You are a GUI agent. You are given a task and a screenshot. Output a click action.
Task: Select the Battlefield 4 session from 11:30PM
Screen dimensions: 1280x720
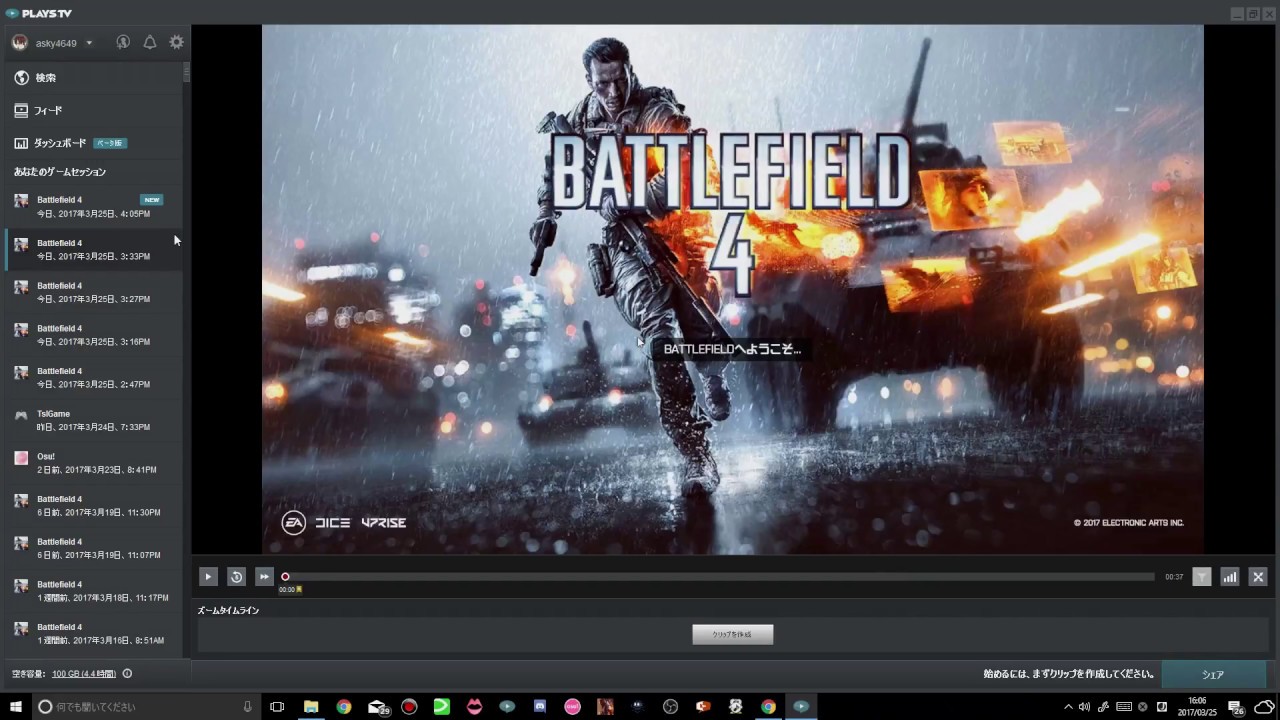pos(92,505)
